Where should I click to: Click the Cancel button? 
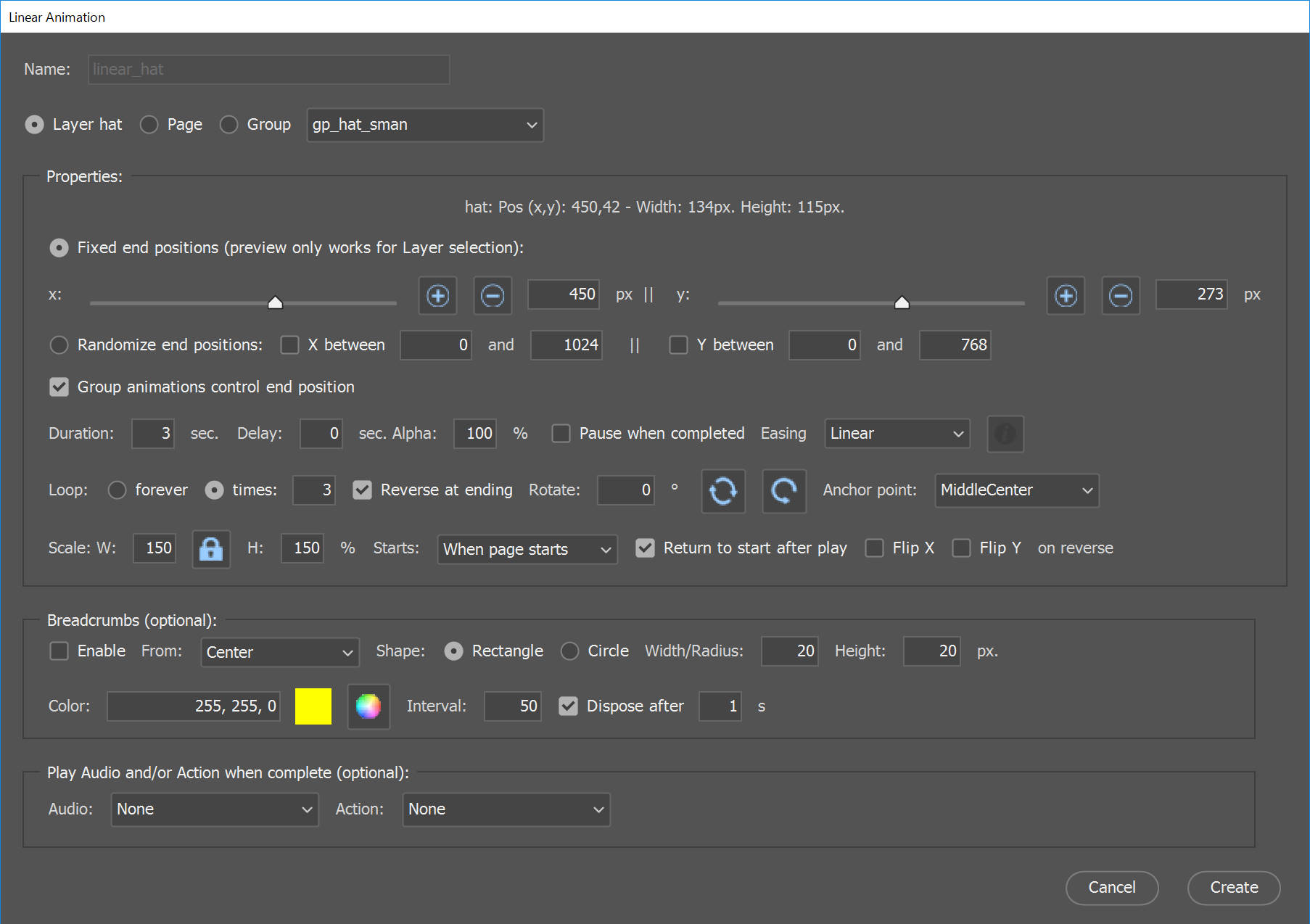[x=1112, y=888]
